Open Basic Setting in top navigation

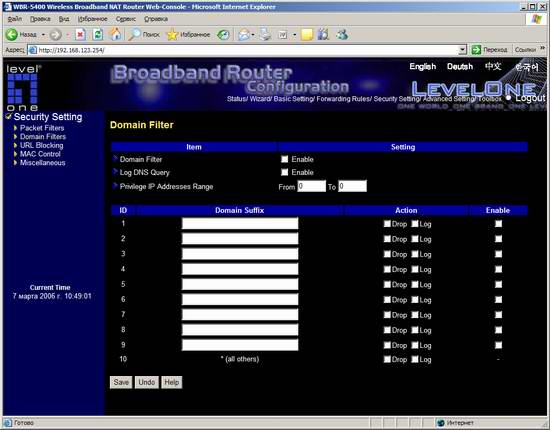pyautogui.click(x=293, y=99)
